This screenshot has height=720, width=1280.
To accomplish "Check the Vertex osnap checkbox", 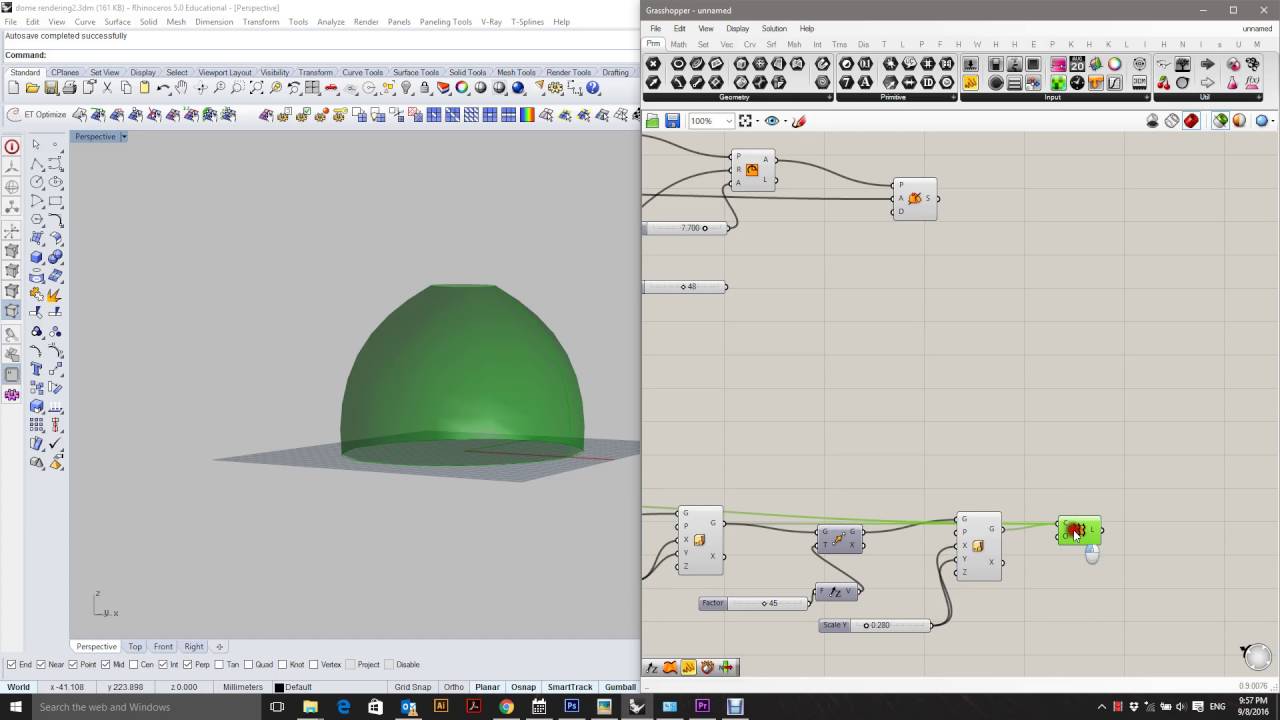I will (x=314, y=665).
